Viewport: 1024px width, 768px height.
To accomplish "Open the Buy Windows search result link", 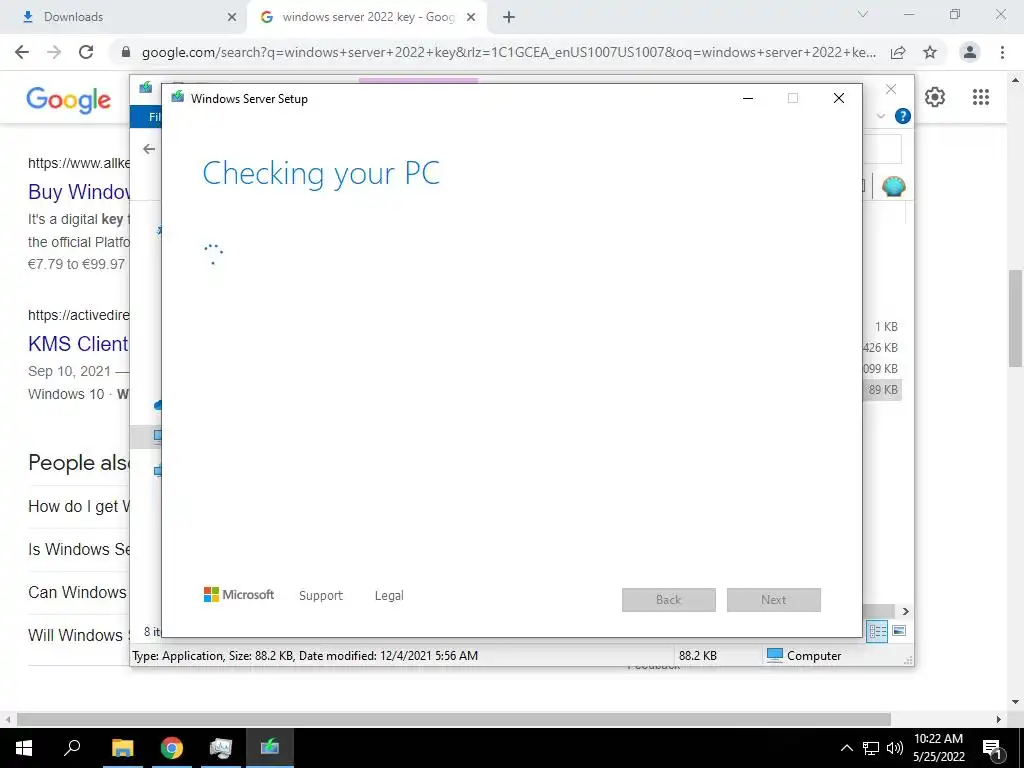I will pos(79,191).
